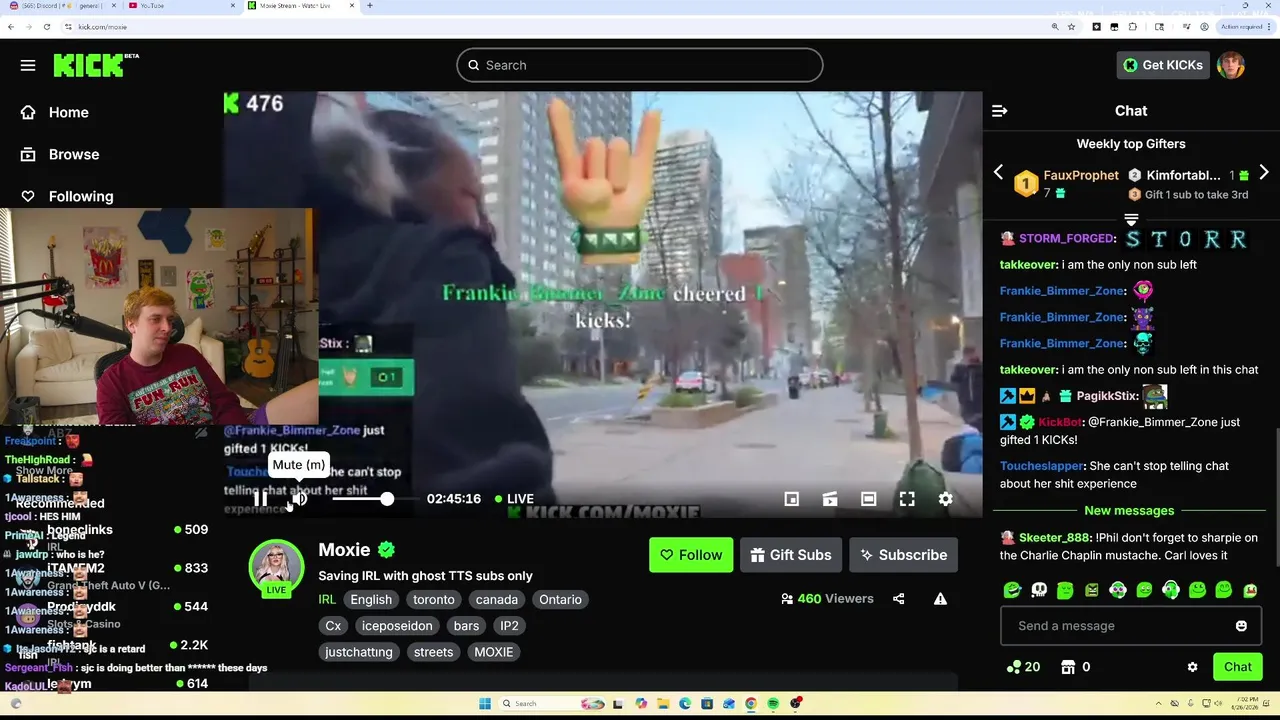This screenshot has width=1280, height=720.
Task: Open Browse in the sidebar
Action: click(x=73, y=155)
